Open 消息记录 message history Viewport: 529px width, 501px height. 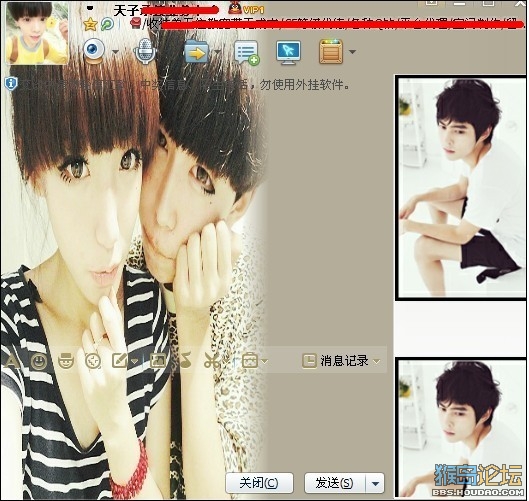[335, 361]
